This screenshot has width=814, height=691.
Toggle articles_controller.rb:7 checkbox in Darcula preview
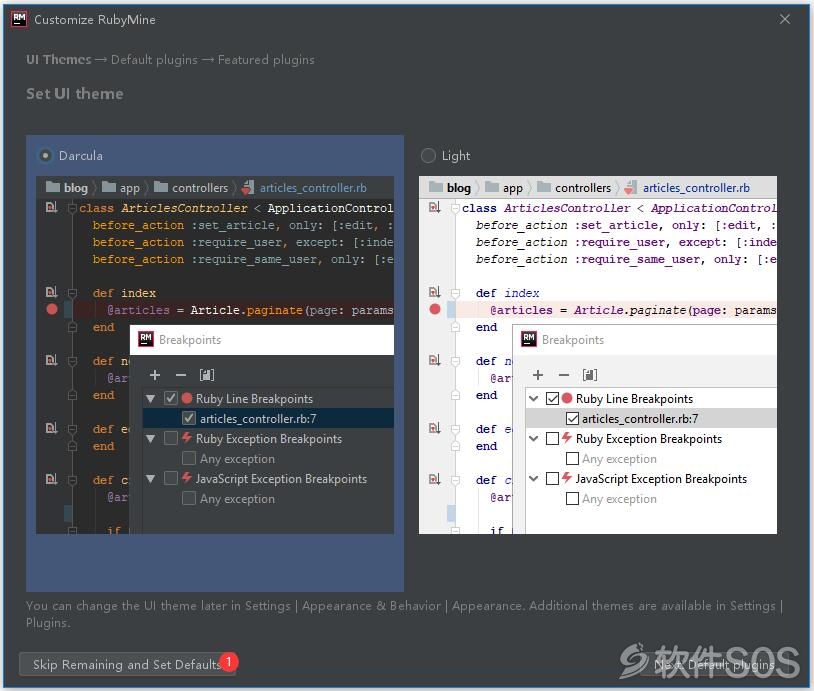(189, 418)
